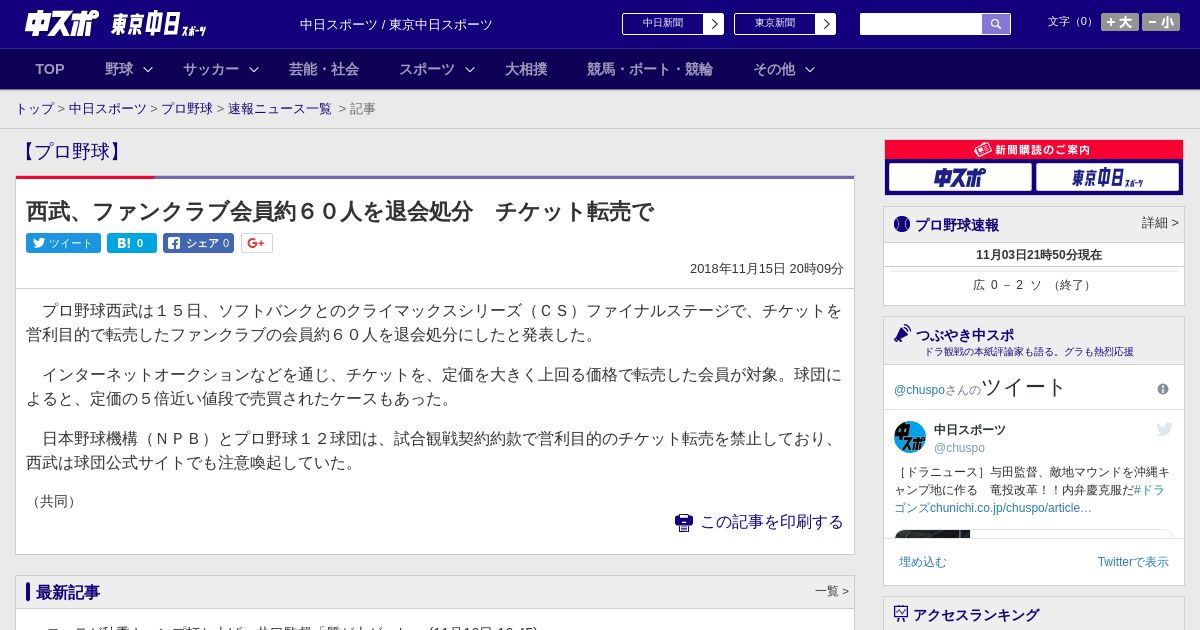Click Twitterで表示 link
Screen dimensions: 1200x630
1133,562
